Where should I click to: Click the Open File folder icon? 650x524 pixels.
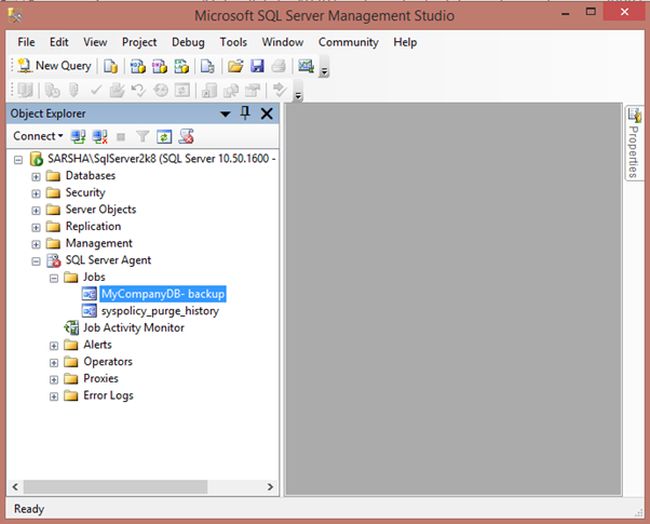[x=235, y=66]
